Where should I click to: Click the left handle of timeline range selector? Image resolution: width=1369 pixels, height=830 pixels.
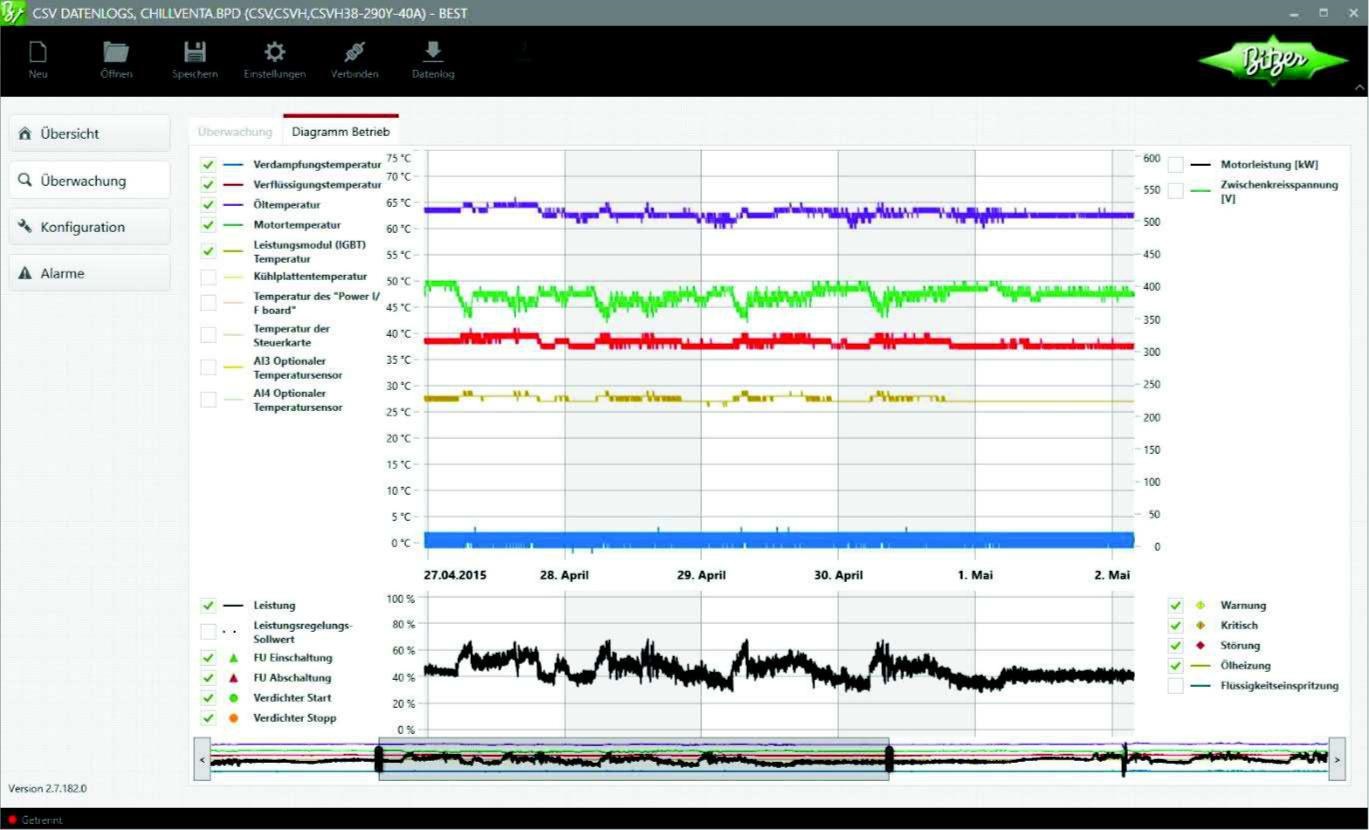point(379,759)
